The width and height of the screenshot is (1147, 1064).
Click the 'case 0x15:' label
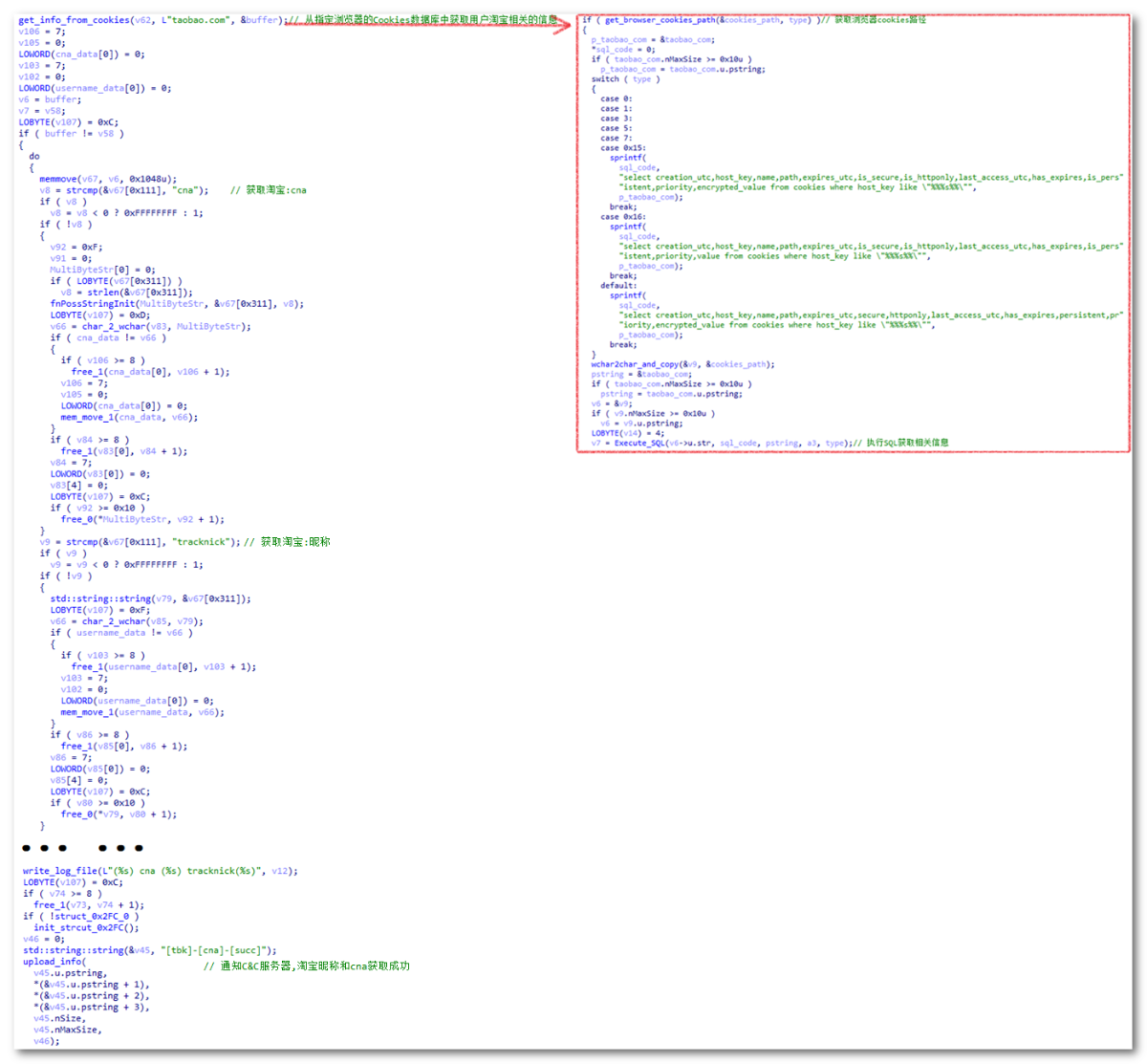click(623, 148)
